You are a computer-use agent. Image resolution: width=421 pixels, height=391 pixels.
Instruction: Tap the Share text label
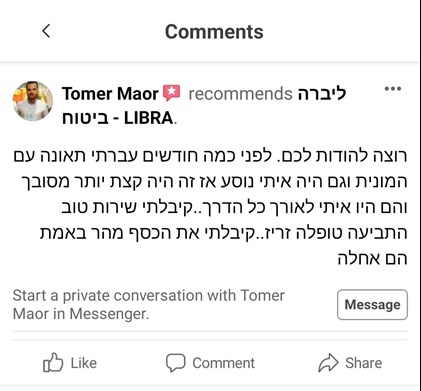(364, 363)
